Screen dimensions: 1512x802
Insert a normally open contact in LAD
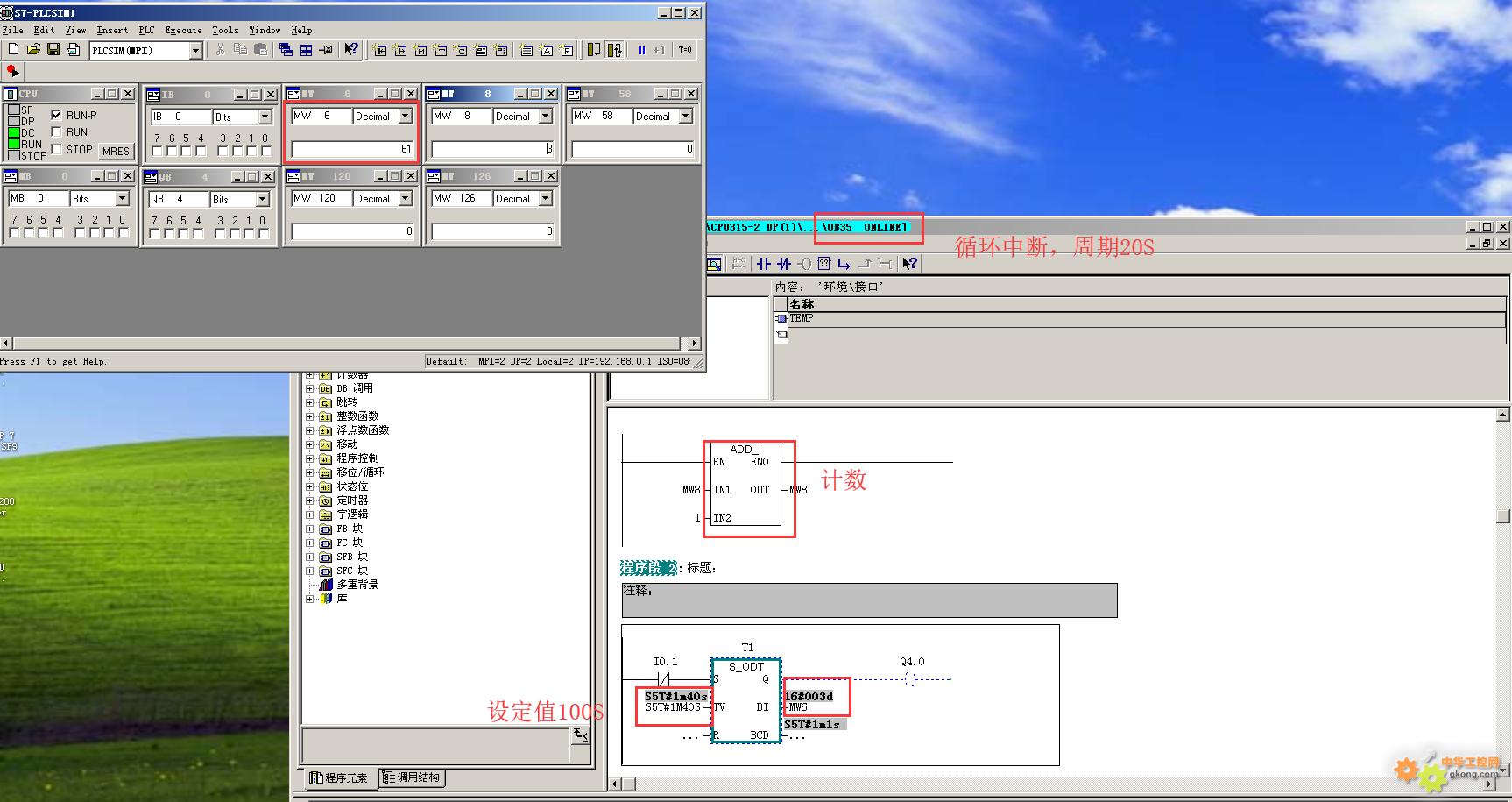[x=764, y=263]
